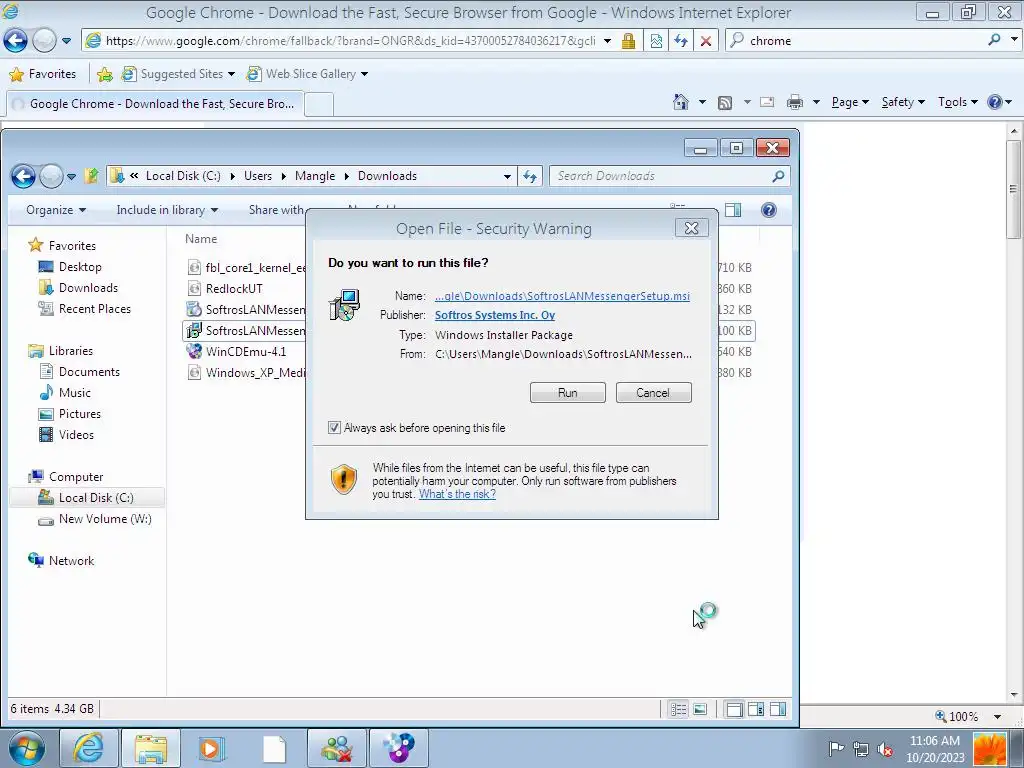Click the Internet Explorer forward arrow
The height and width of the screenshot is (768, 1024).
[44, 40]
